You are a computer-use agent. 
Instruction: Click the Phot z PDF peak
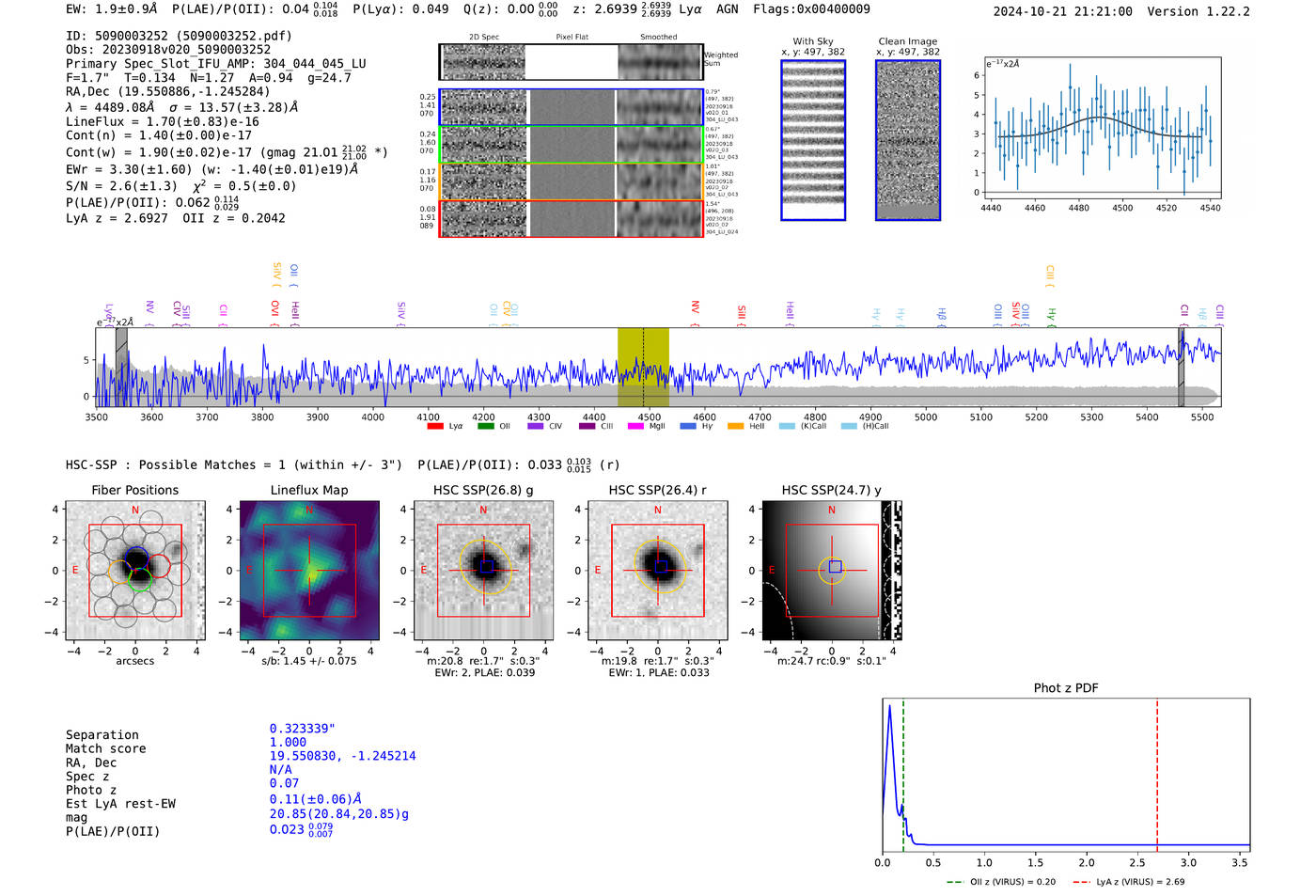click(x=889, y=707)
